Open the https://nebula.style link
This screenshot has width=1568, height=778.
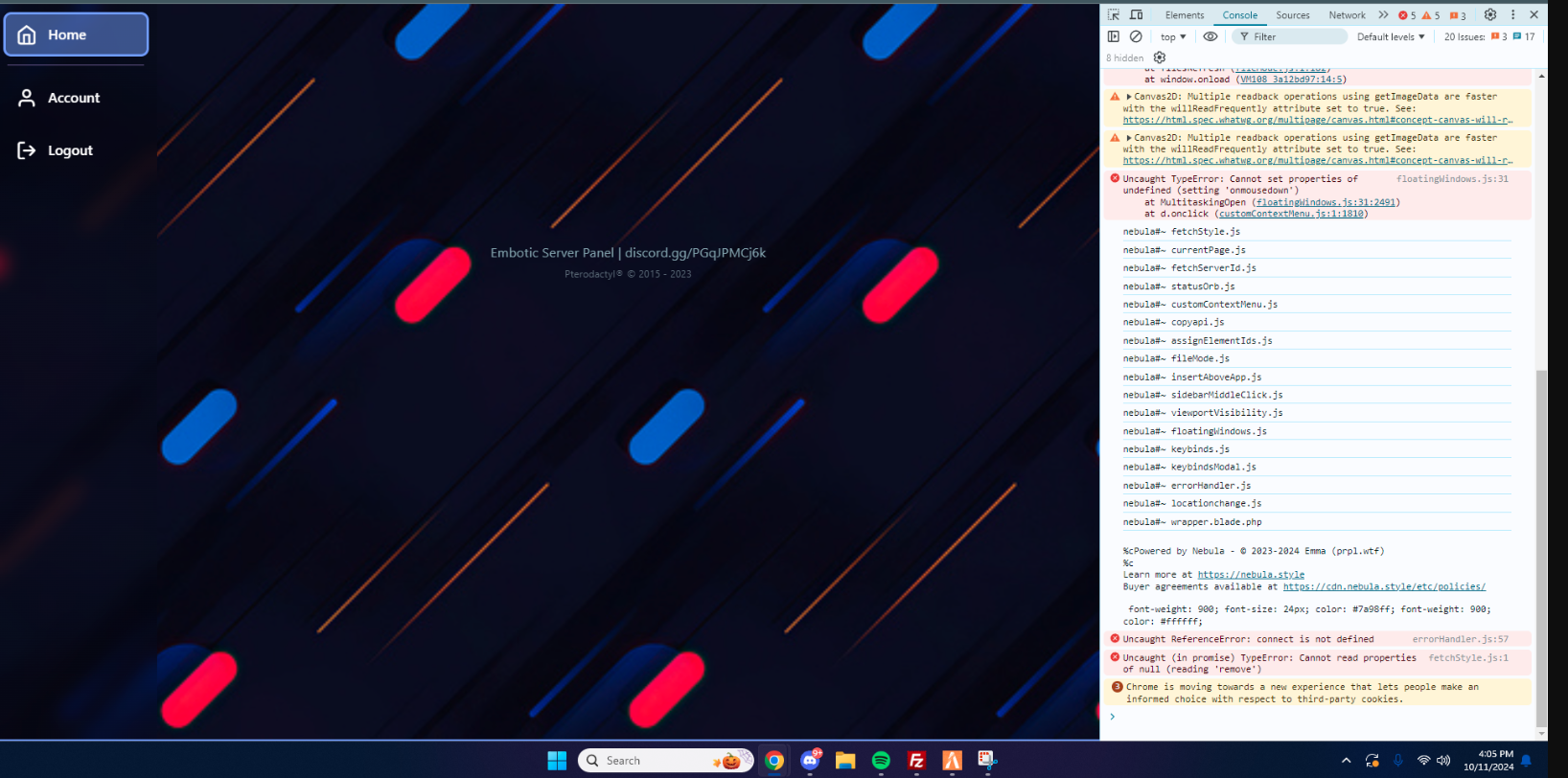(x=1251, y=575)
